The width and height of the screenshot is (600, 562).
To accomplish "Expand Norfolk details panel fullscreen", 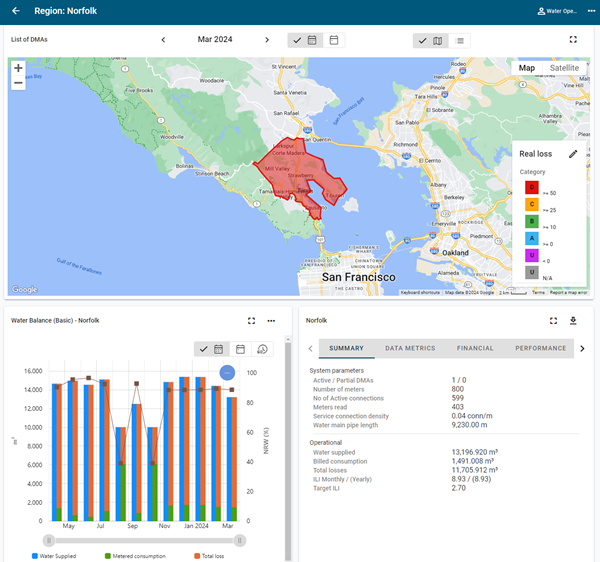I will pos(553,321).
